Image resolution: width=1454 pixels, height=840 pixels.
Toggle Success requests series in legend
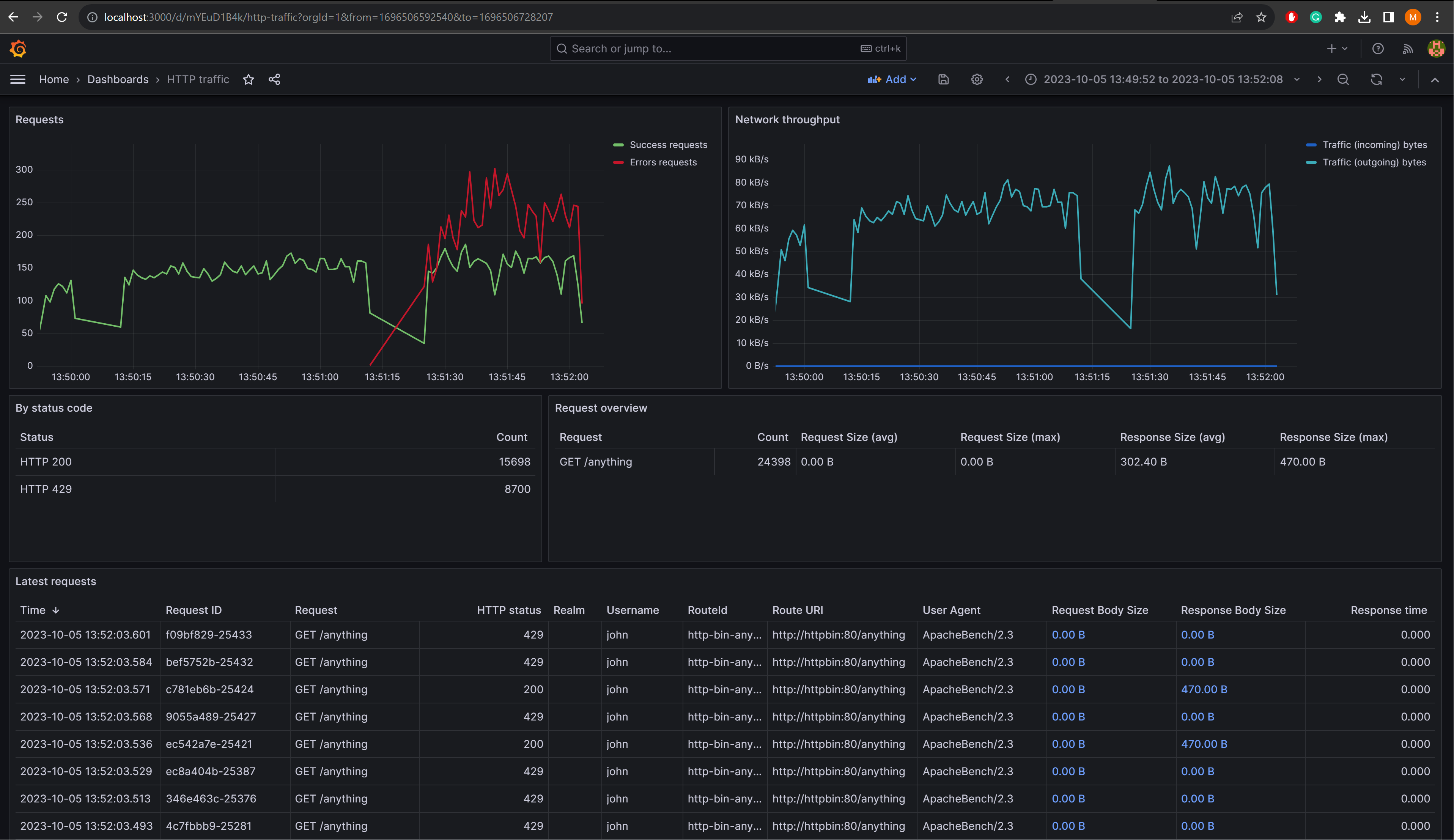coord(668,145)
